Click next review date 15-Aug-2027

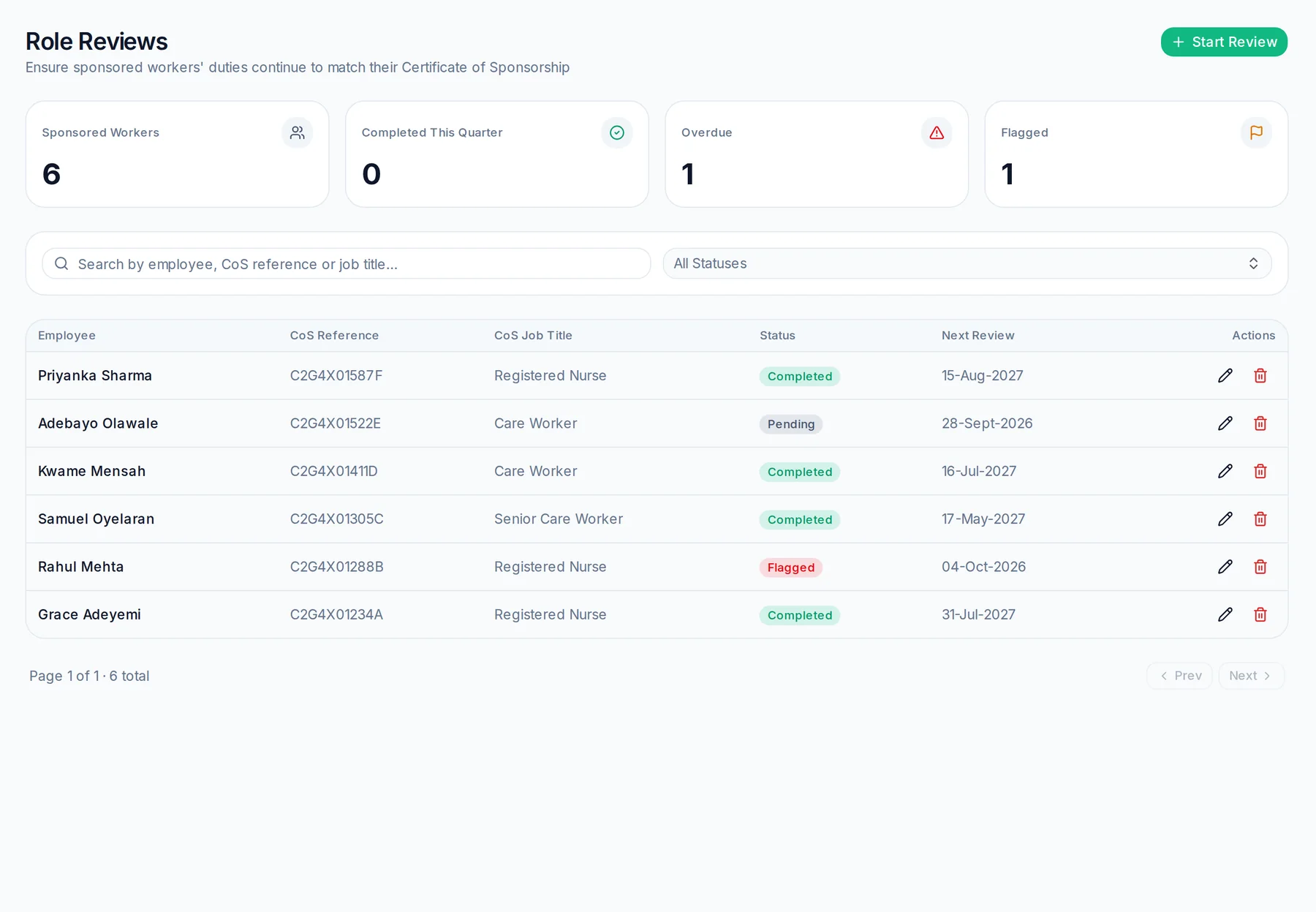click(983, 376)
